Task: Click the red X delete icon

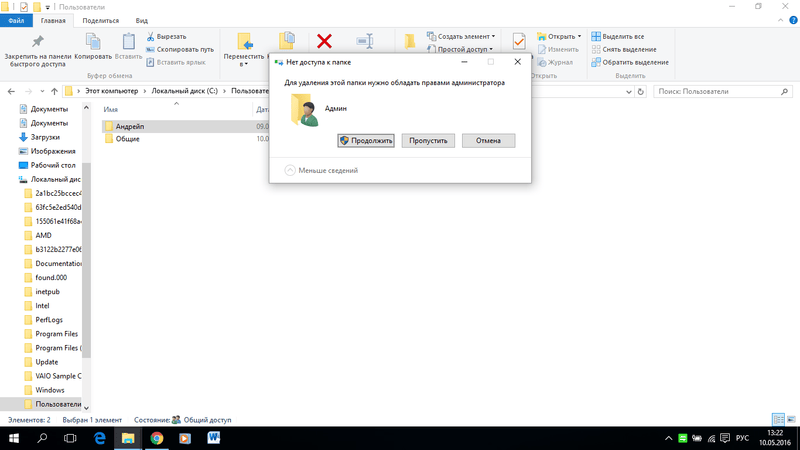Action: tap(324, 41)
